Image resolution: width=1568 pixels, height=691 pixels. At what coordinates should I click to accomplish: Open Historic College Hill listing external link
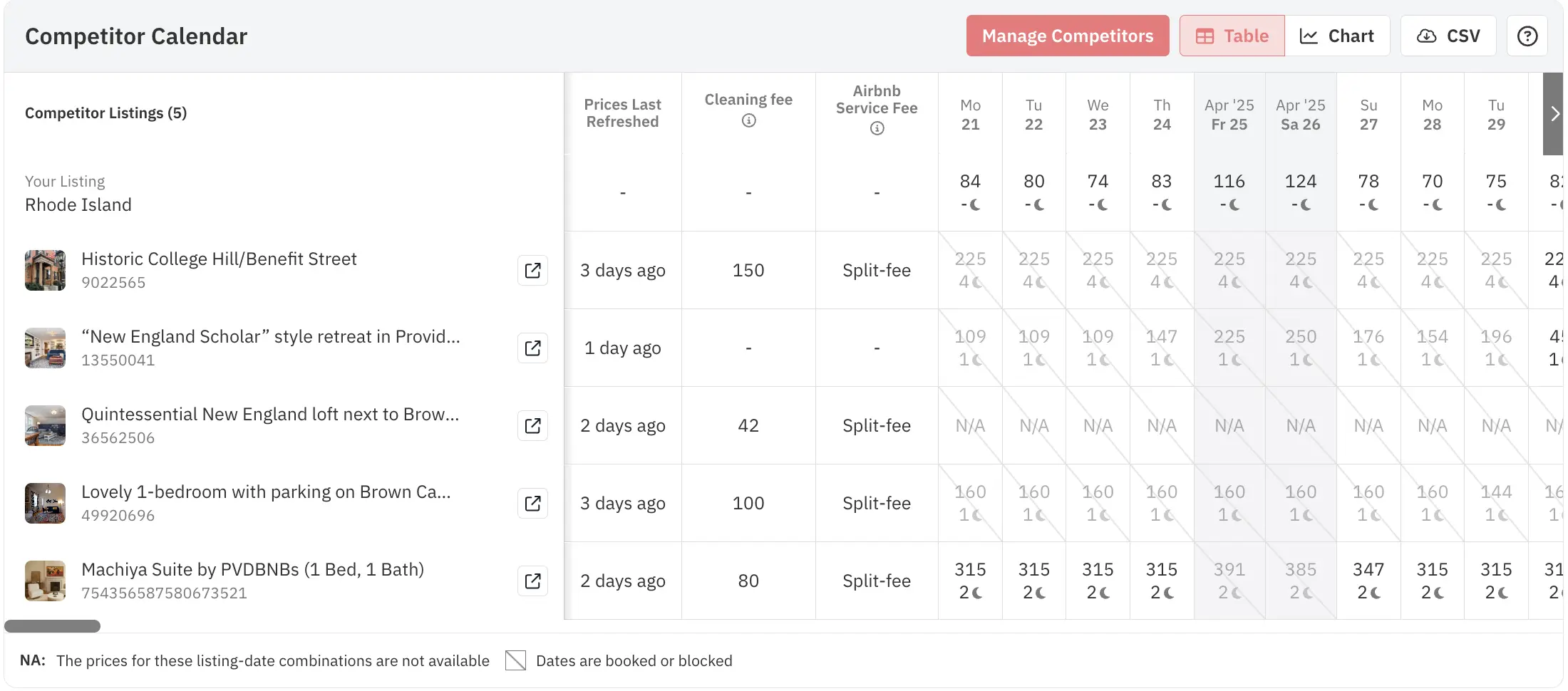tap(532, 271)
